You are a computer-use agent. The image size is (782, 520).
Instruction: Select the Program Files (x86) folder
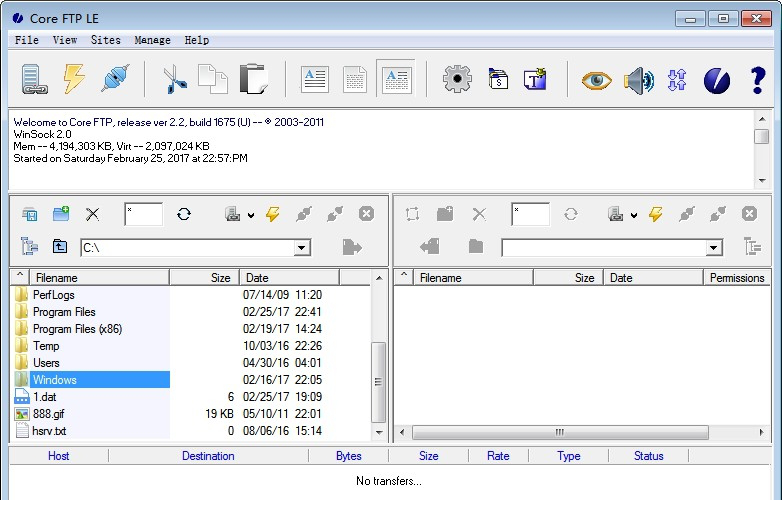92,329
